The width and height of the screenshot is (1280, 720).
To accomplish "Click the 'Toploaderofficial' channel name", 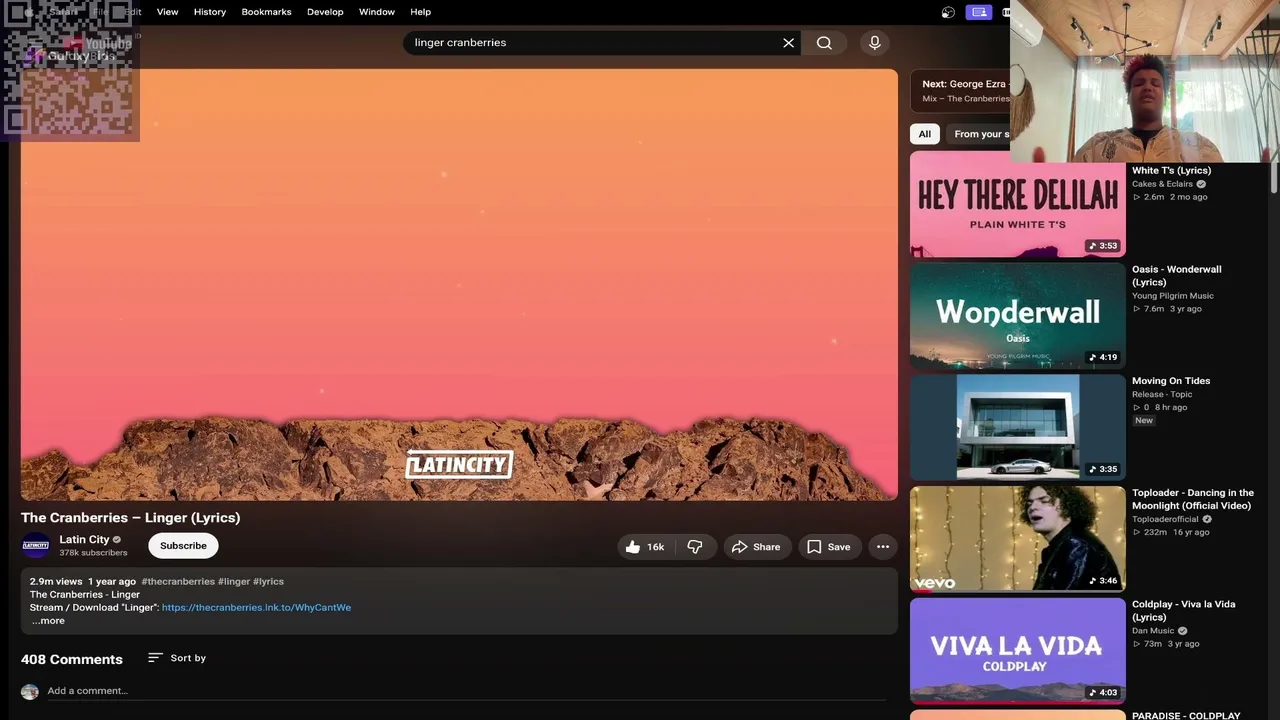I will (x=1165, y=520).
